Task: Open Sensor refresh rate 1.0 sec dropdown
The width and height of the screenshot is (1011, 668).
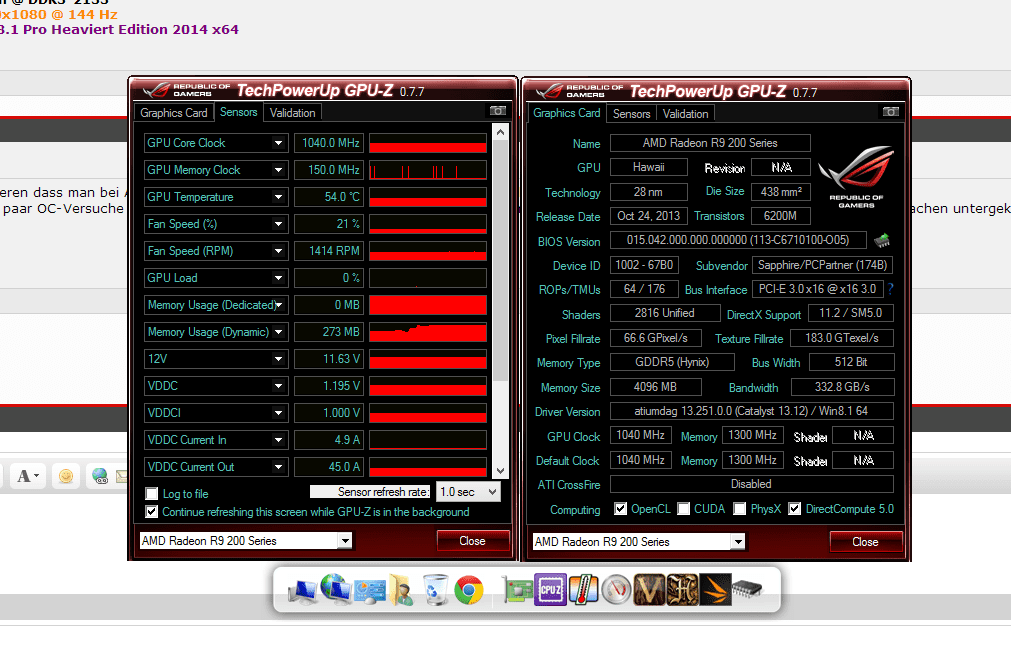Action: coord(468,492)
